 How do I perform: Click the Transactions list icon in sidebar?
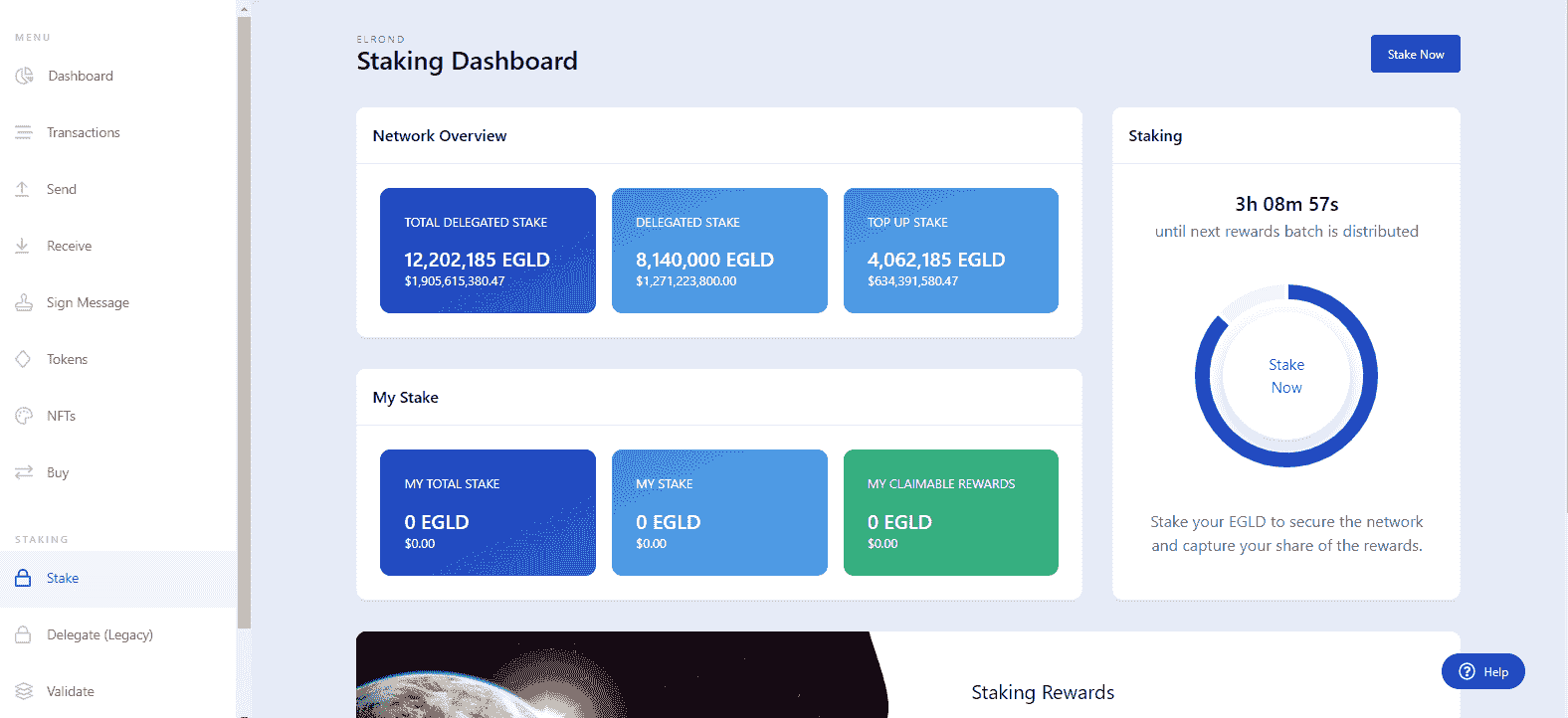click(x=24, y=132)
